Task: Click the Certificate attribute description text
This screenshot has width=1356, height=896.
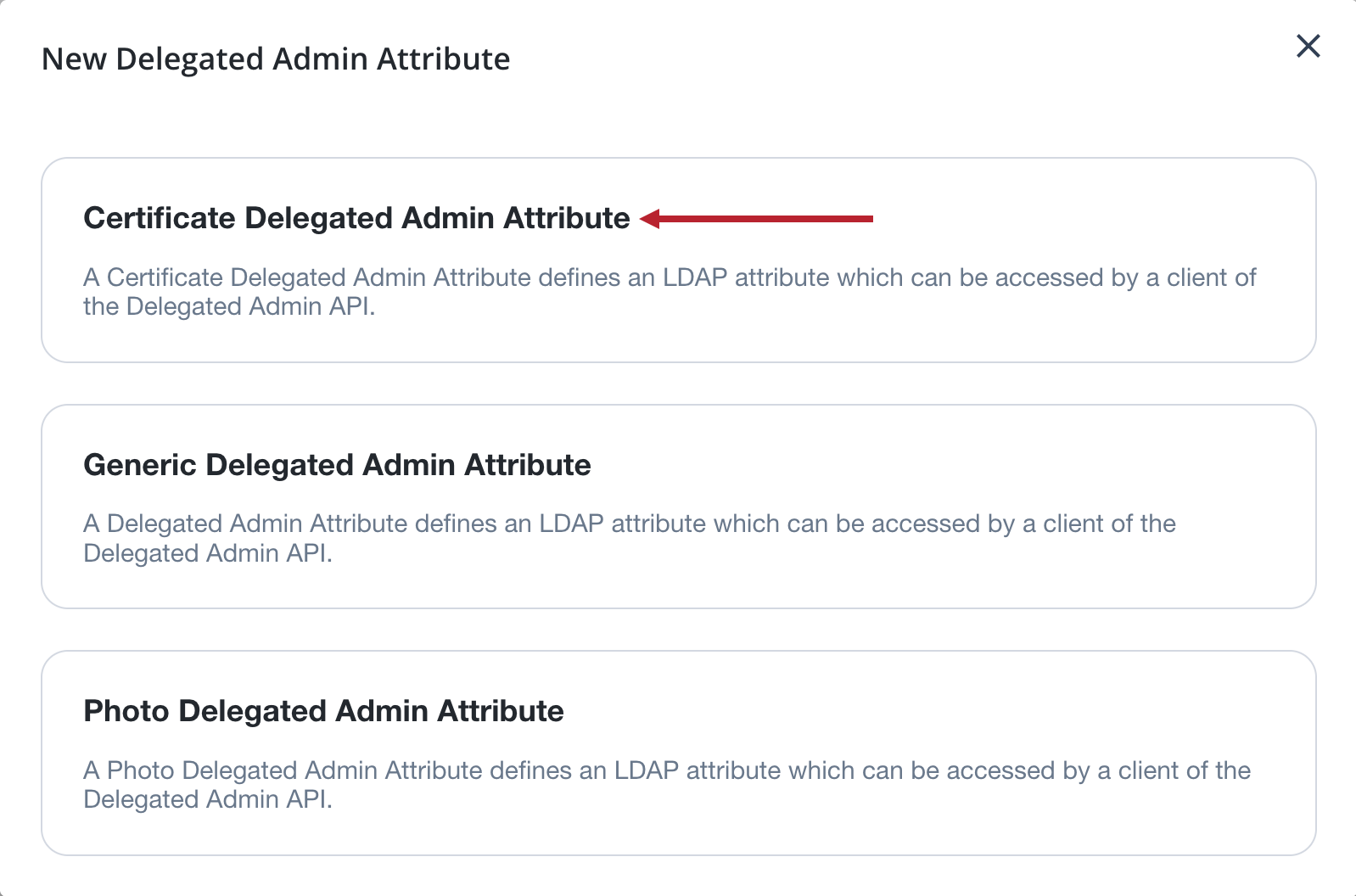Action: (x=670, y=292)
